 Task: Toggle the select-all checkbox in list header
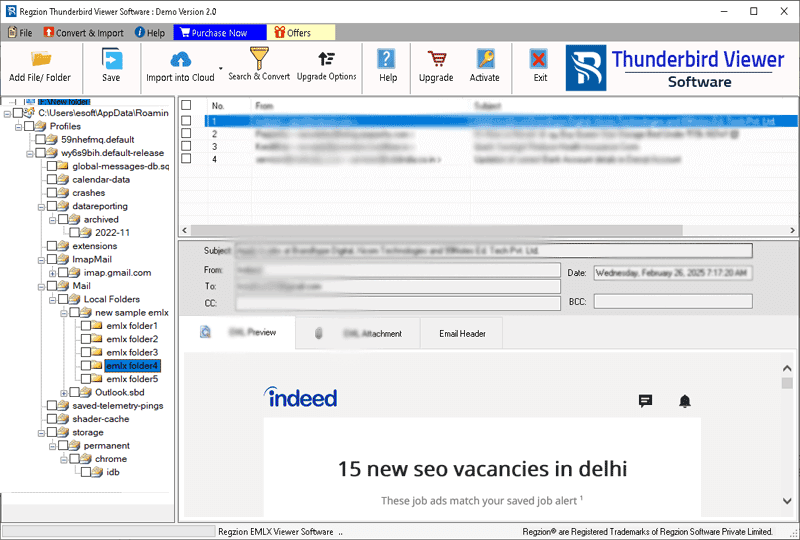point(186,105)
